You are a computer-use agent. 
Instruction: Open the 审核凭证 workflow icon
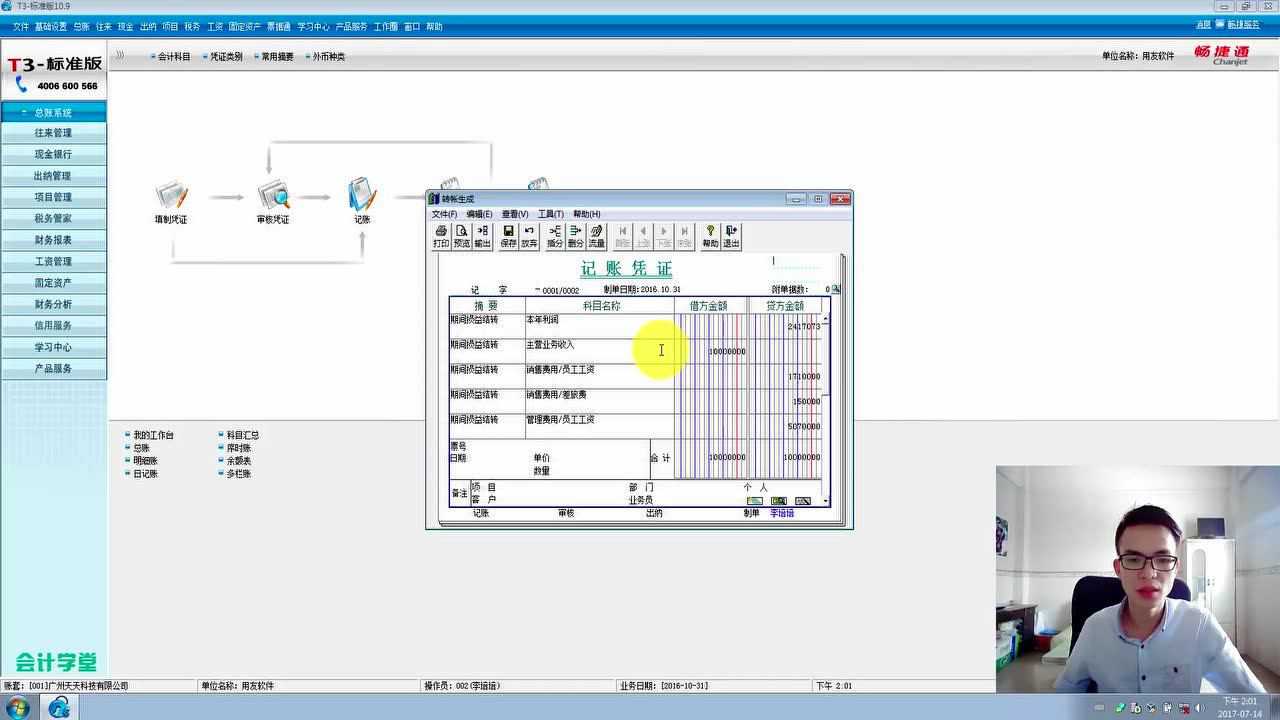(272, 199)
